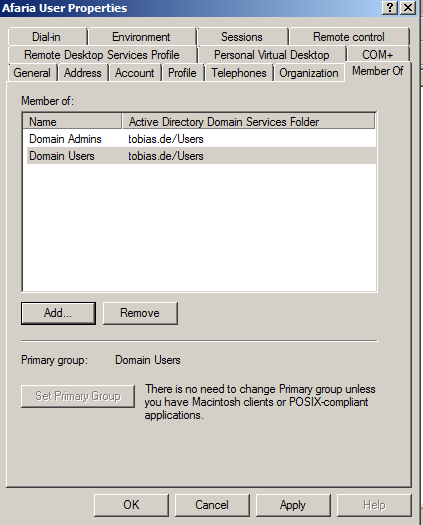Open the Environment tab
423x525 pixels.
(142, 37)
